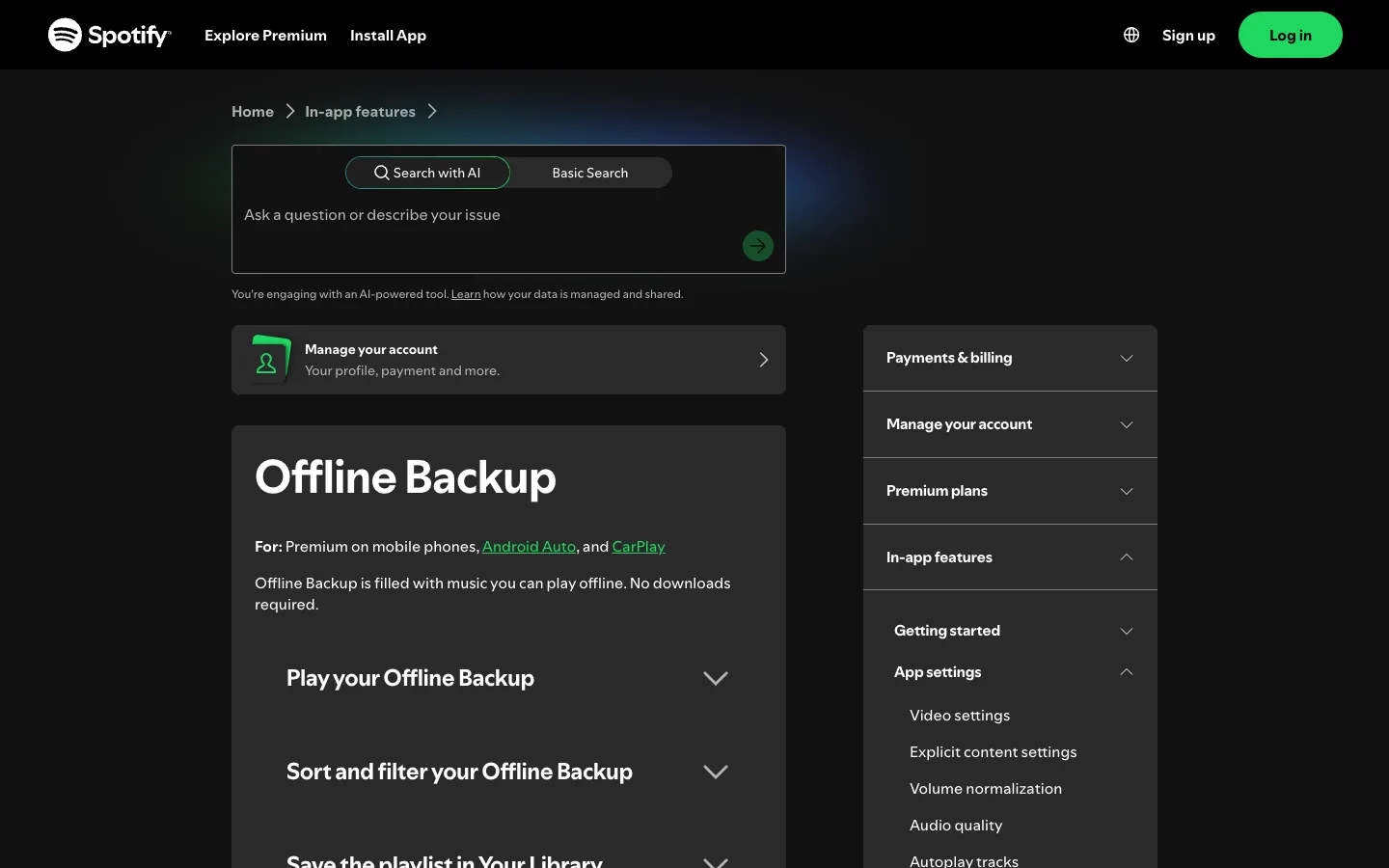Image resolution: width=1389 pixels, height=868 pixels.
Task: Click the Spotify logo
Action: coord(110,35)
